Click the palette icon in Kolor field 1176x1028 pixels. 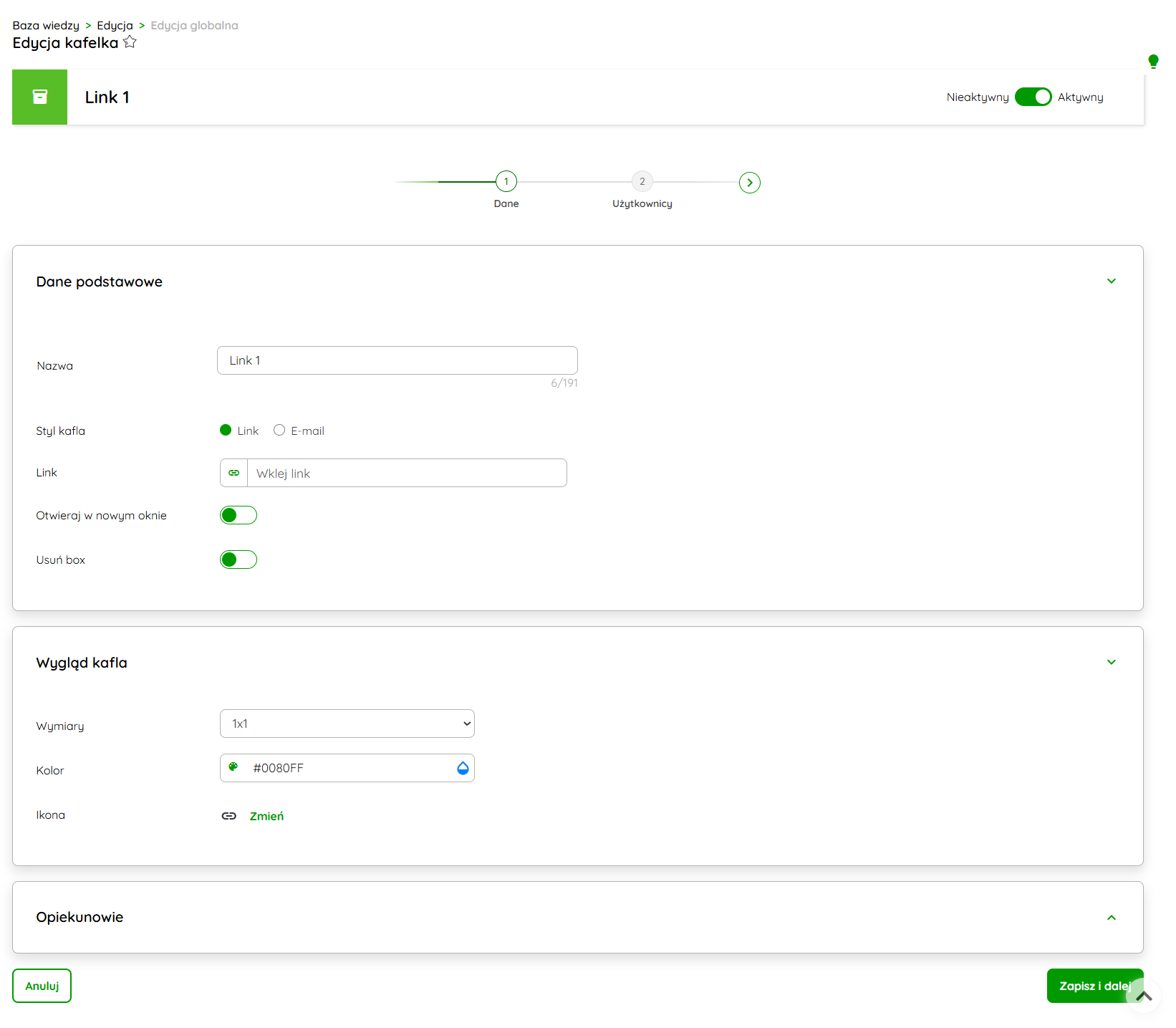(x=233, y=767)
